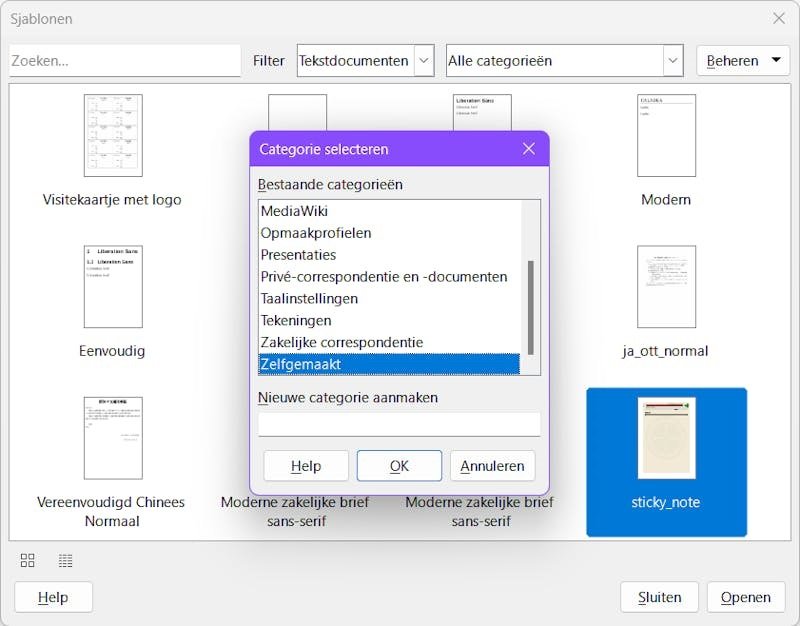The image size is (800, 626).
Task: Open the Alle categorieën dropdown
Action: [564, 61]
